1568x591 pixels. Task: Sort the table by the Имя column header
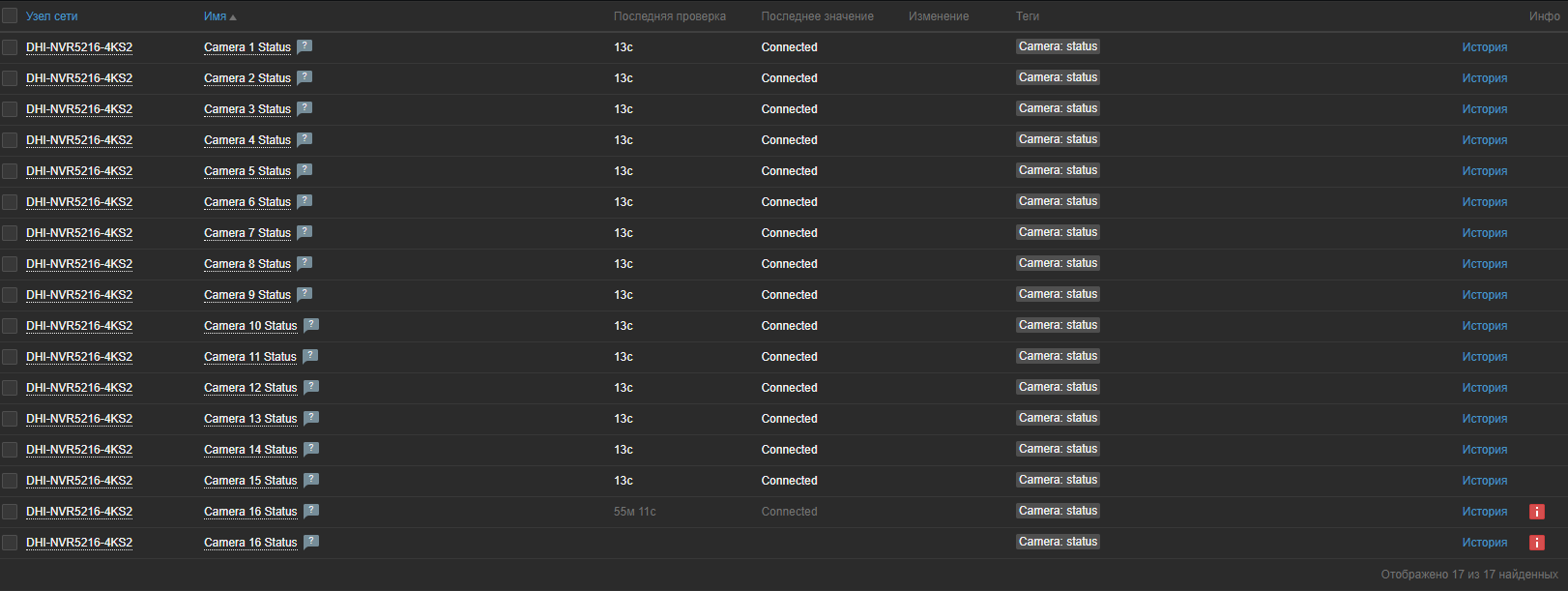click(x=216, y=16)
